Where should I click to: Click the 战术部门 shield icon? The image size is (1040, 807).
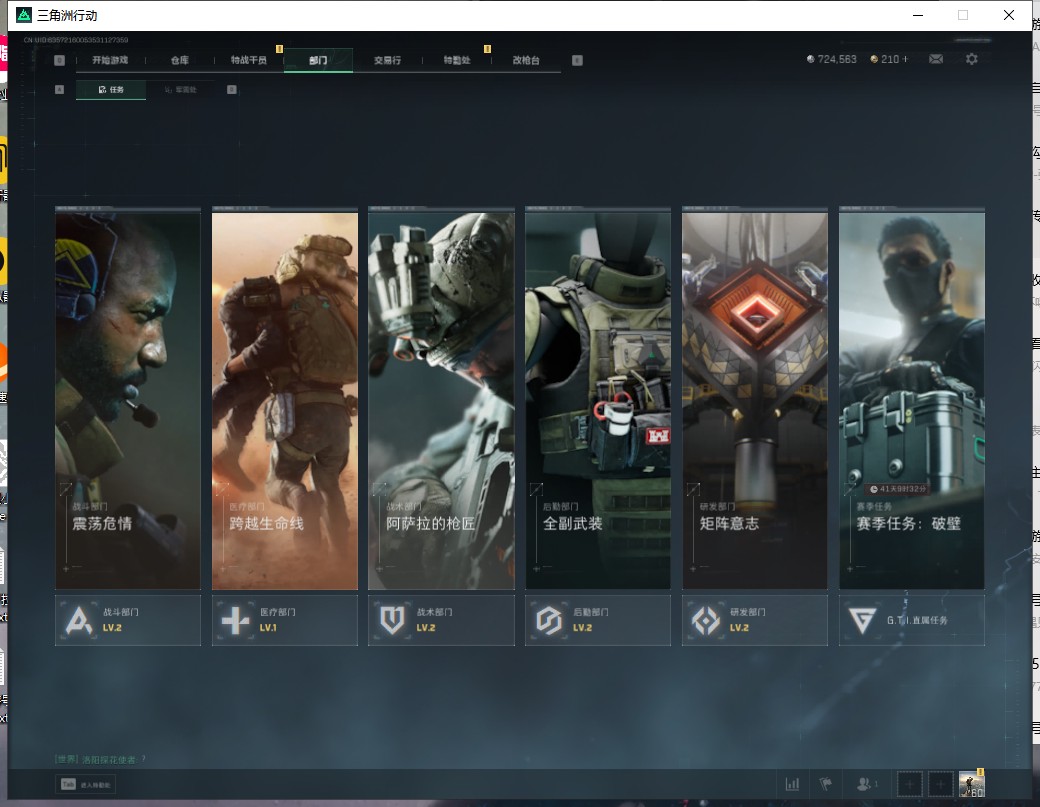392,621
